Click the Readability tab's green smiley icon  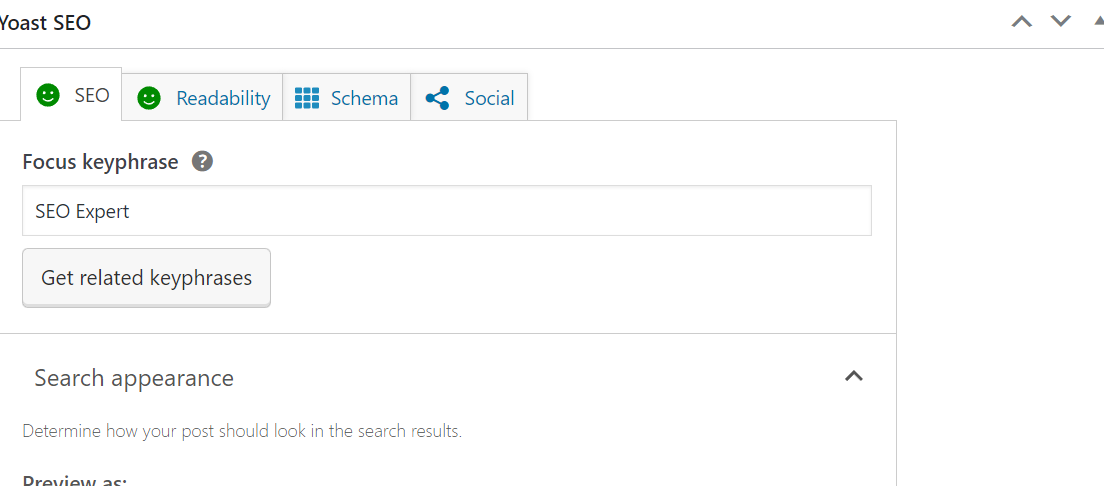pyautogui.click(x=149, y=98)
